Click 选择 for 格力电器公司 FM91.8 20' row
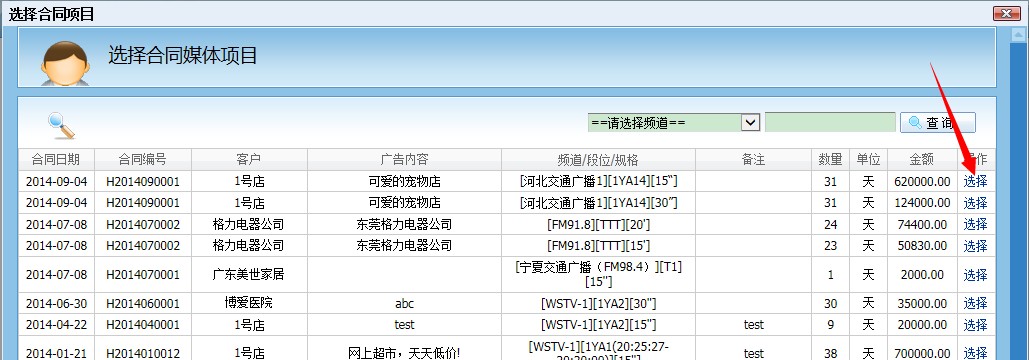This screenshot has width=1029, height=360. point(975,224)
